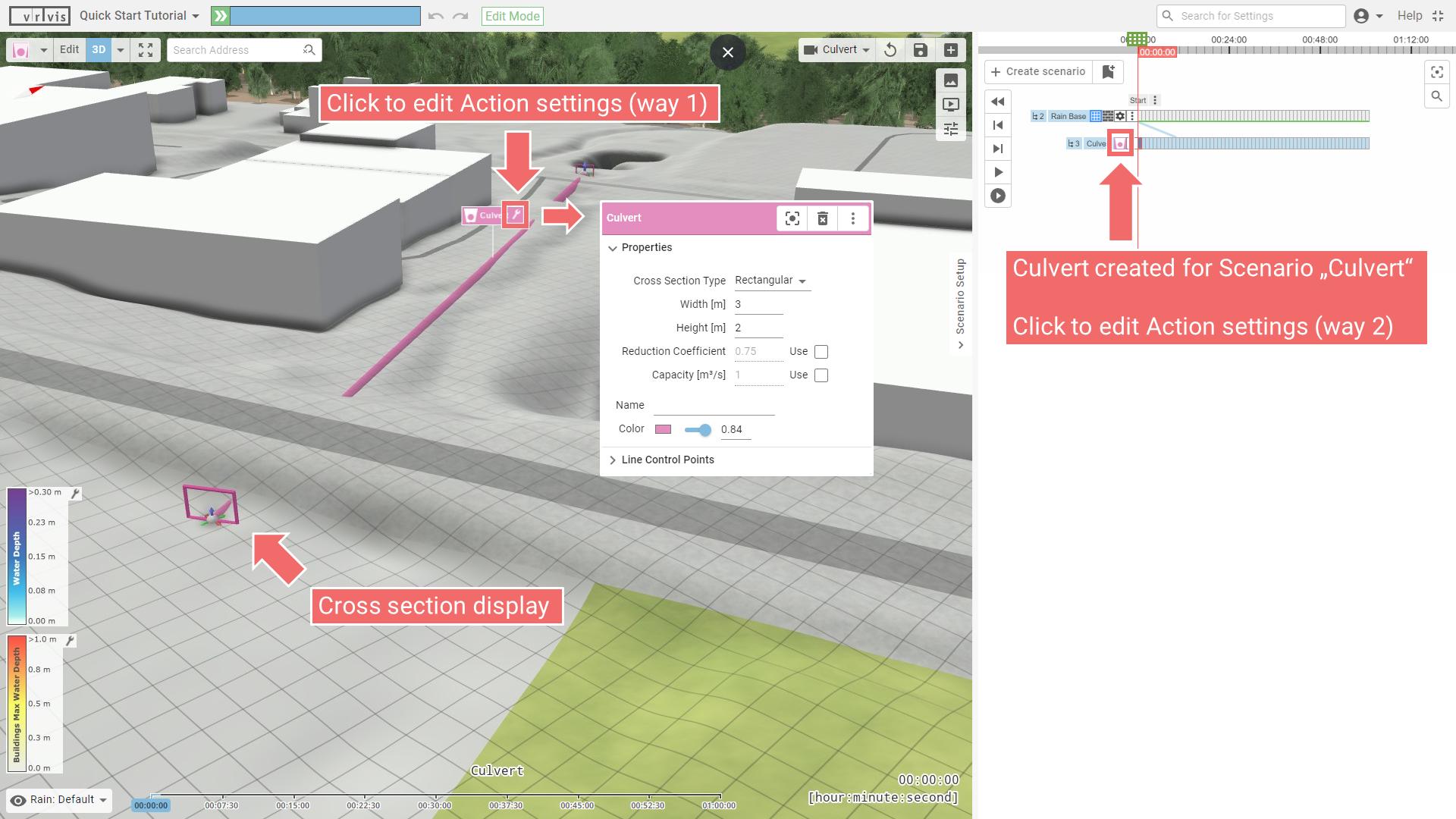
Task: Click the pink Culvert action icon on timeline
Action: tap(1121, 143)
